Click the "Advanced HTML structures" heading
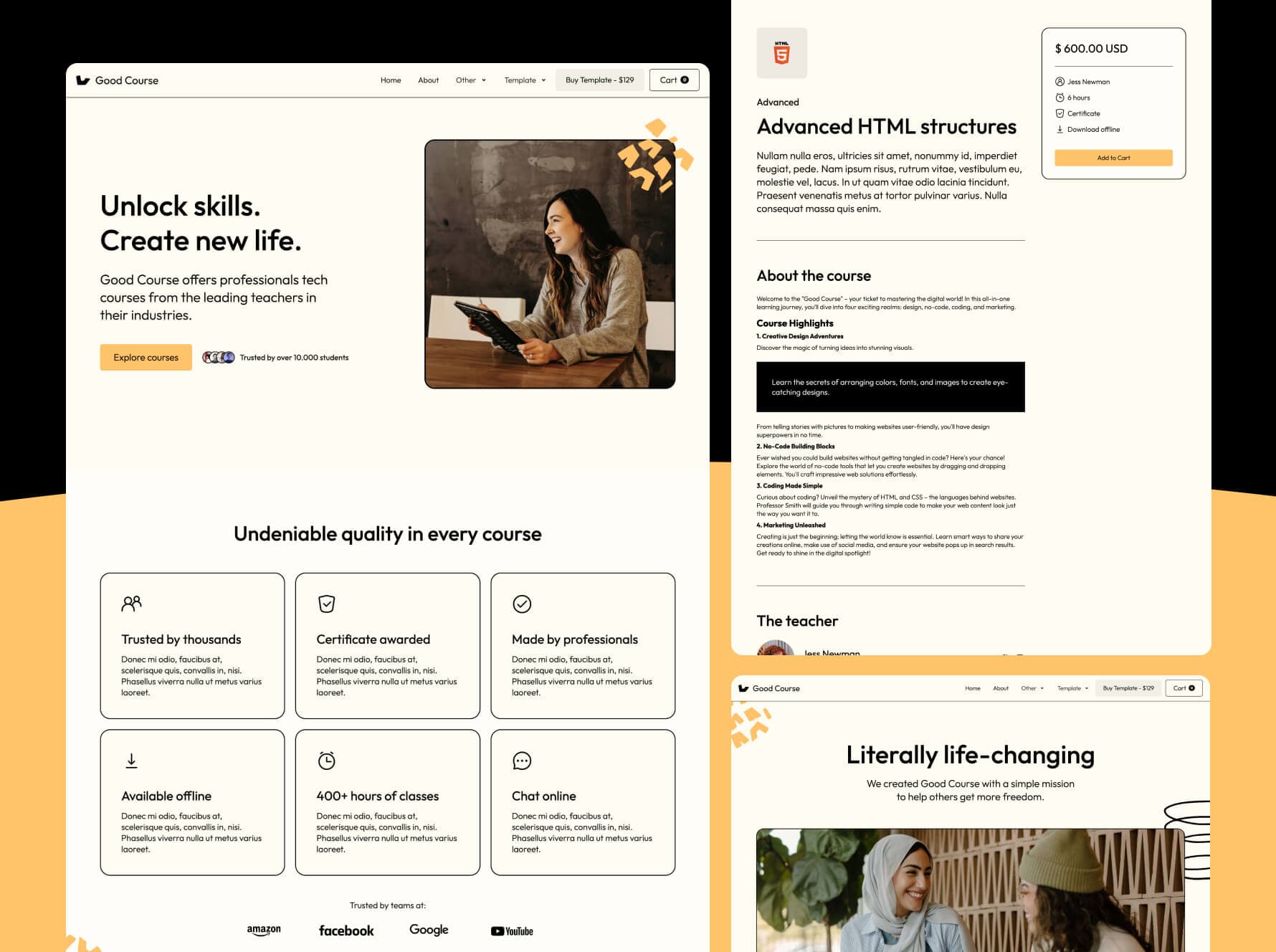The image size is (1276, 952). 887,127
